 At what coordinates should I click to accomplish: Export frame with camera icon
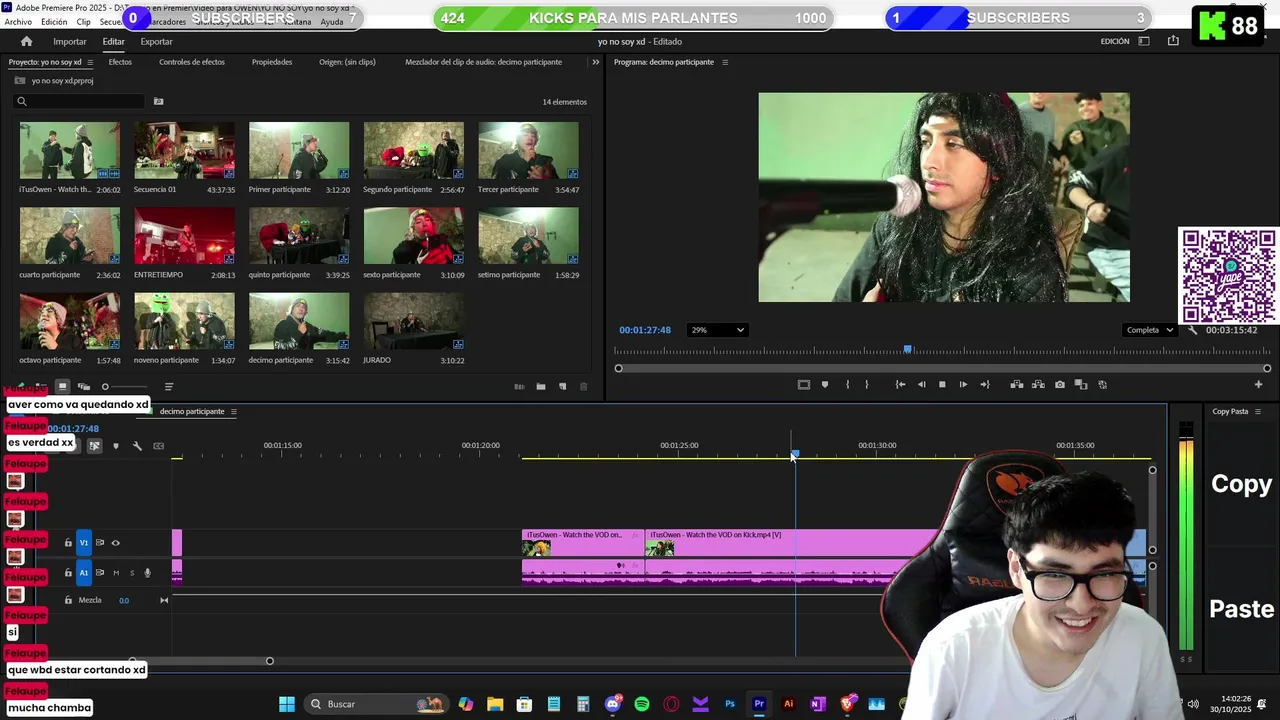click(x=1060, y=385)
